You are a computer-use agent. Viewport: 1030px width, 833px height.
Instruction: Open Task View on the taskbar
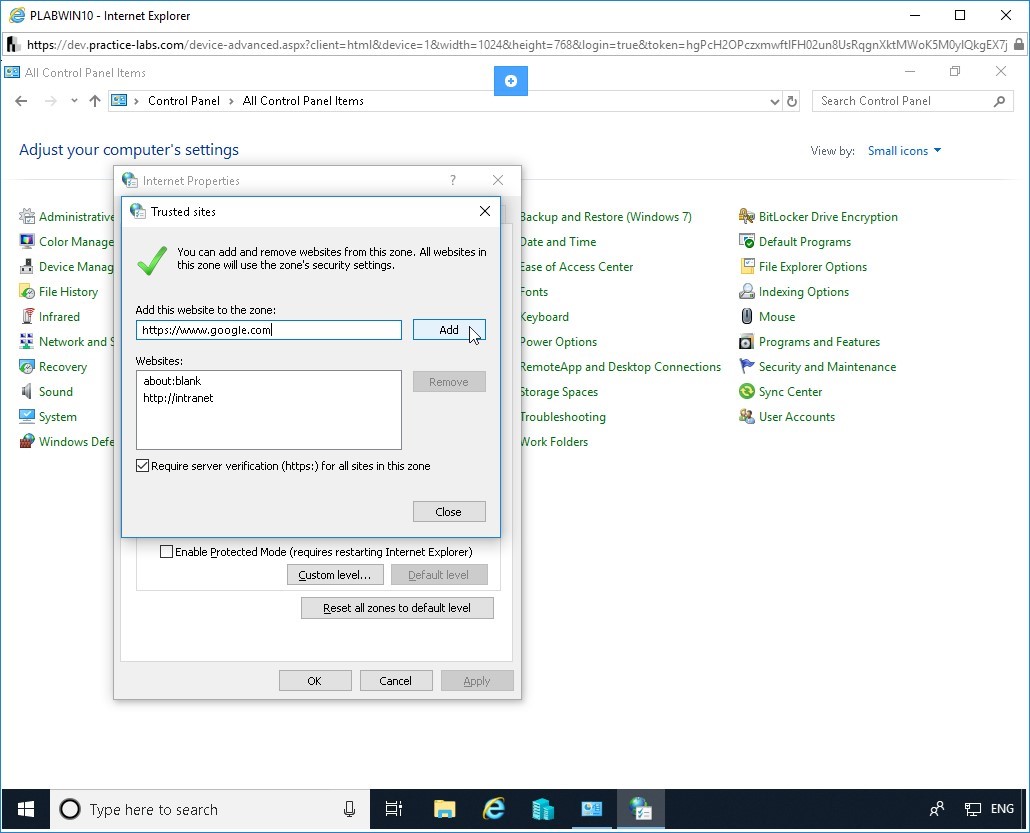click(x=393, y=809)
